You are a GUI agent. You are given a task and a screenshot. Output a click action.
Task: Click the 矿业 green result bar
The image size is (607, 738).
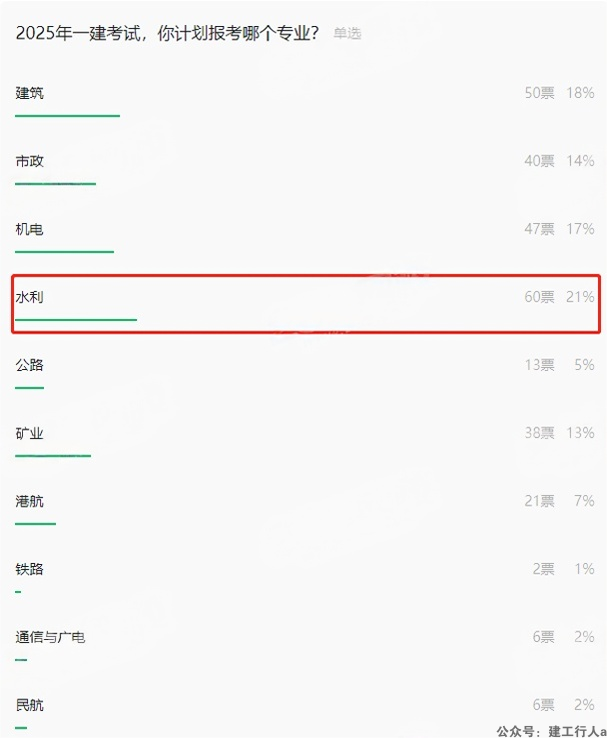pos(53,456)
